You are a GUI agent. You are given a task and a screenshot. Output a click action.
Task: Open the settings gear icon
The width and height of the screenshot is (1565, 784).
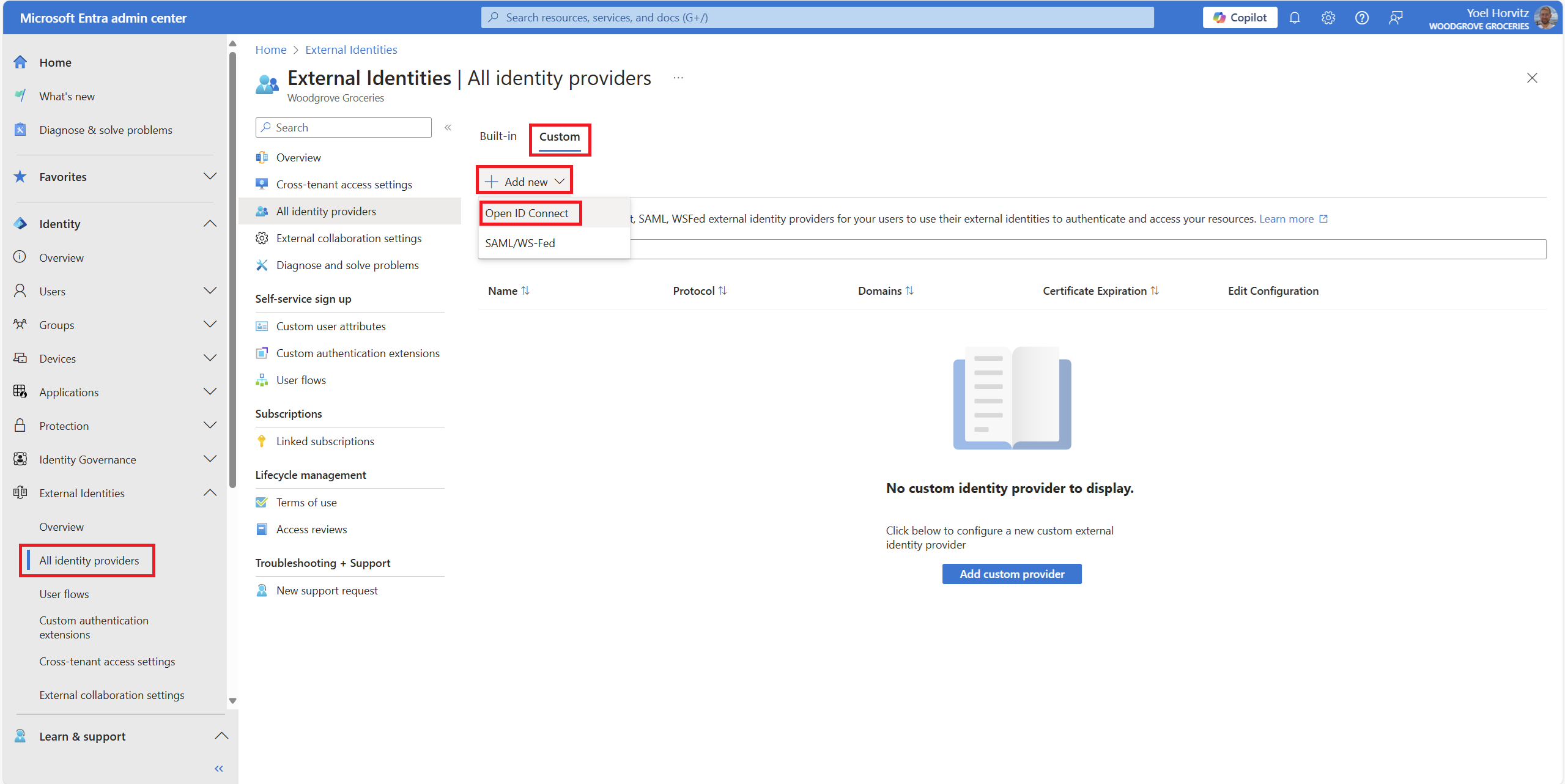[1328, 18]
